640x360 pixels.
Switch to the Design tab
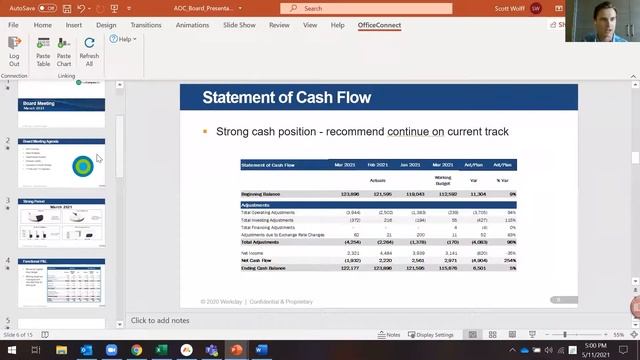(106, 25)
